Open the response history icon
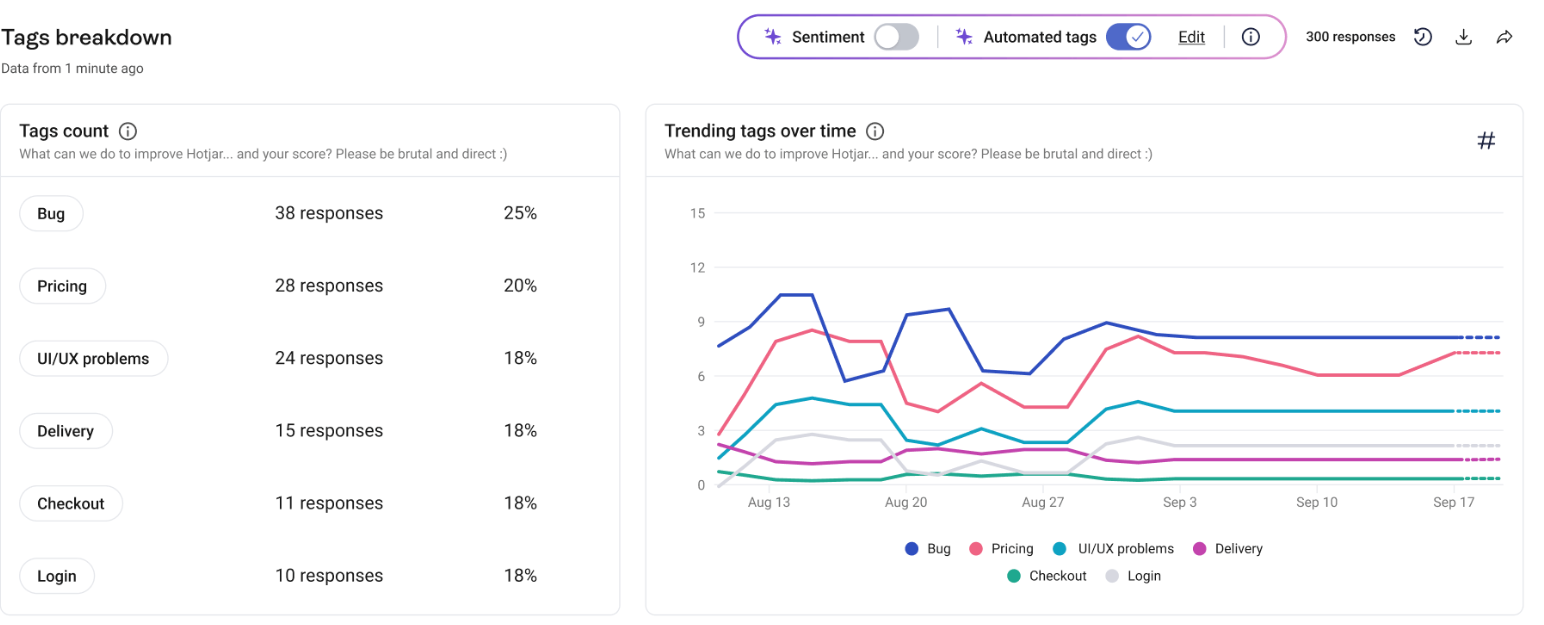The image size is (1544, 625). 1423,36
